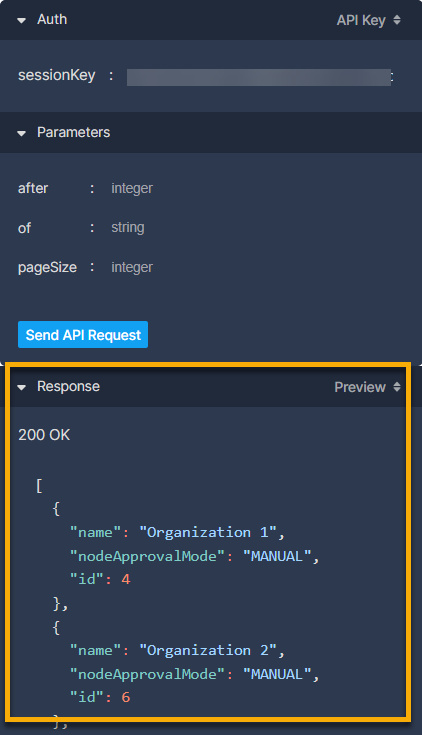Click the 'after' parameter label
Image resolution: width=422 pixels, height=735 pixels.
pos(33,188)
